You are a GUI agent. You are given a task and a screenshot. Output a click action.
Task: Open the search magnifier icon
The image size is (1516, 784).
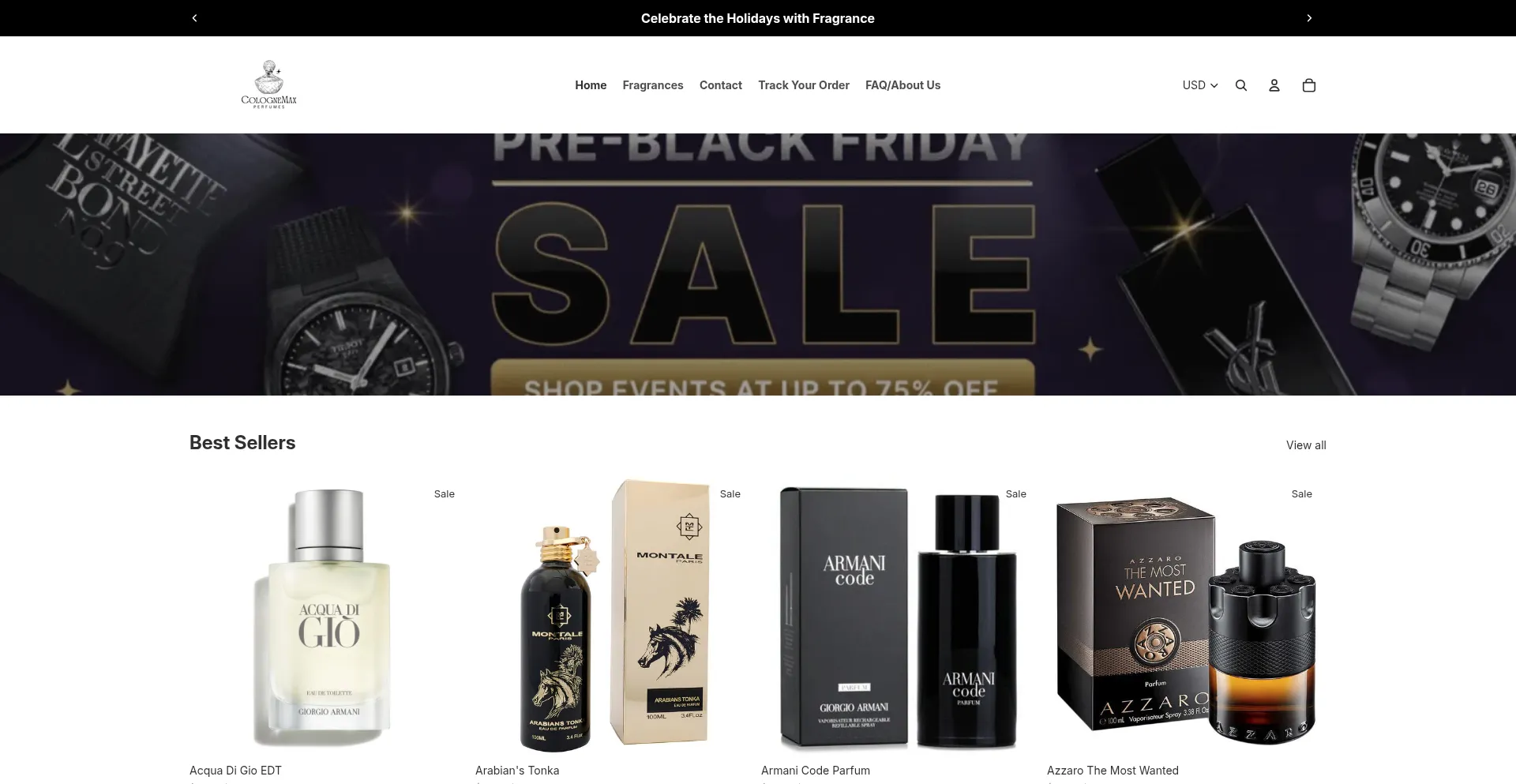click(x=1241, y=85)
